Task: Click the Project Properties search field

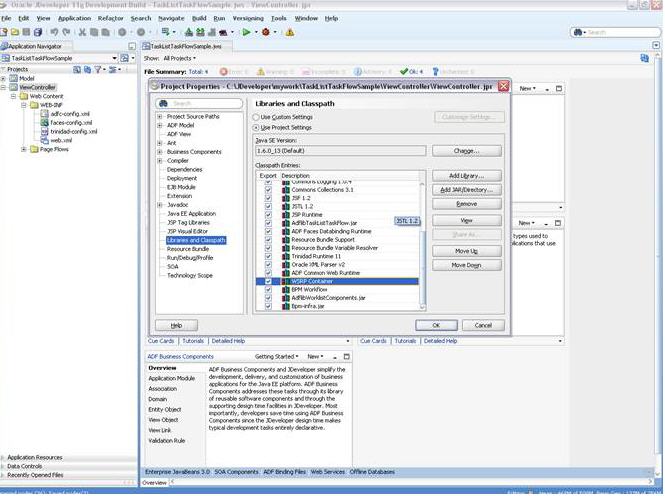Action: coord(199,103)
